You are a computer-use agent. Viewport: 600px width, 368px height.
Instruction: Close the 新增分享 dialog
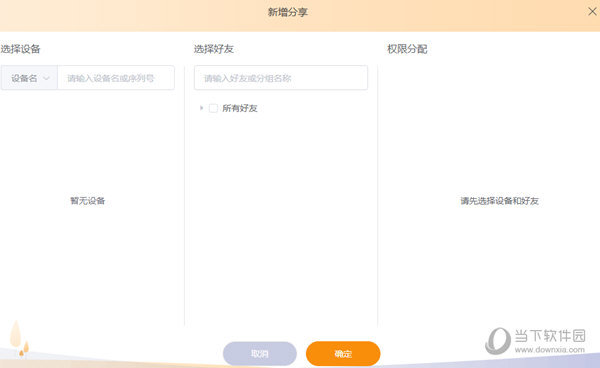(592, 11)
